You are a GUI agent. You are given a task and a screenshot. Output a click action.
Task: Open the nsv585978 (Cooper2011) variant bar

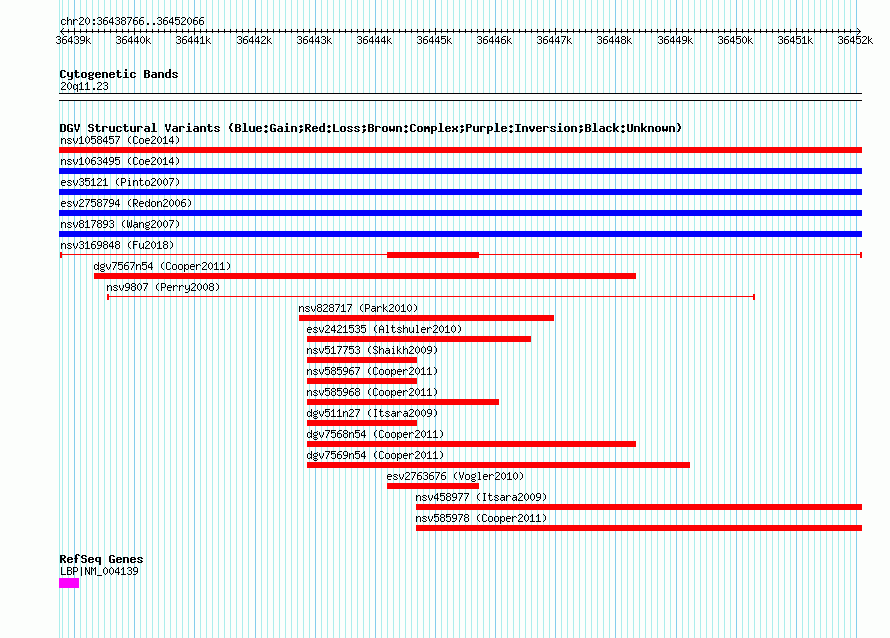point(639,528)
